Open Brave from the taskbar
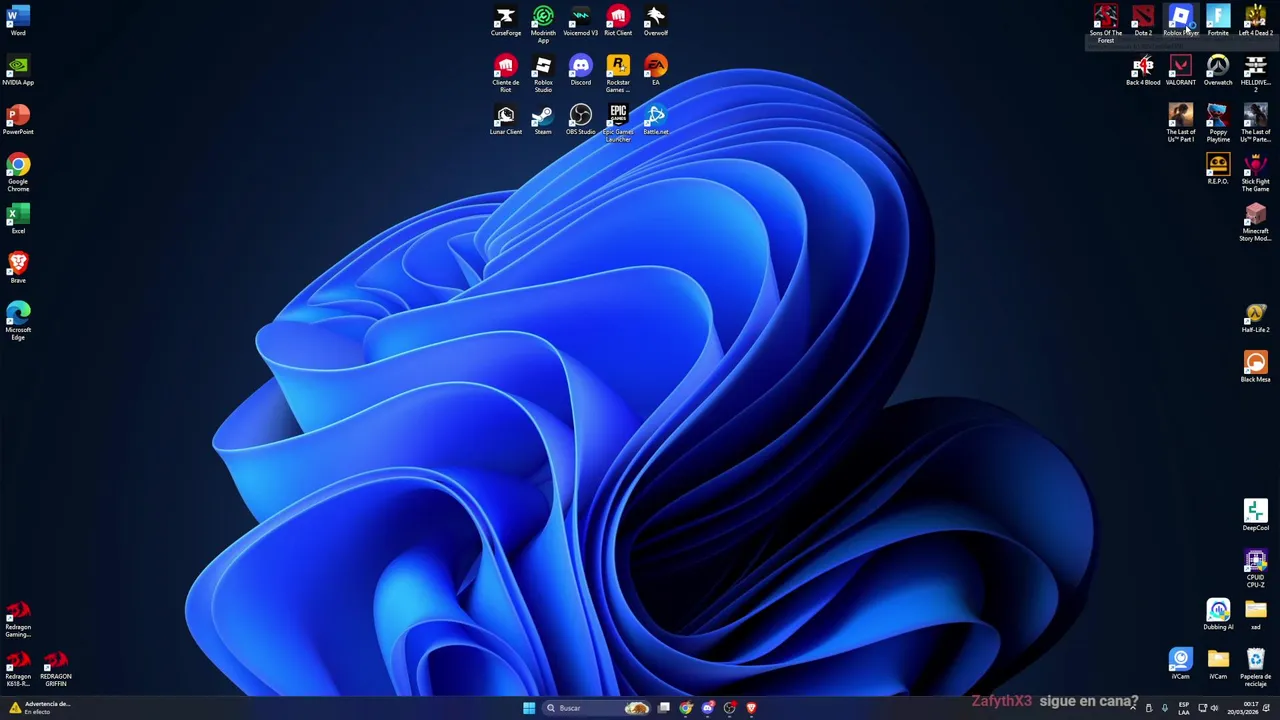 (x=752, y=708)
